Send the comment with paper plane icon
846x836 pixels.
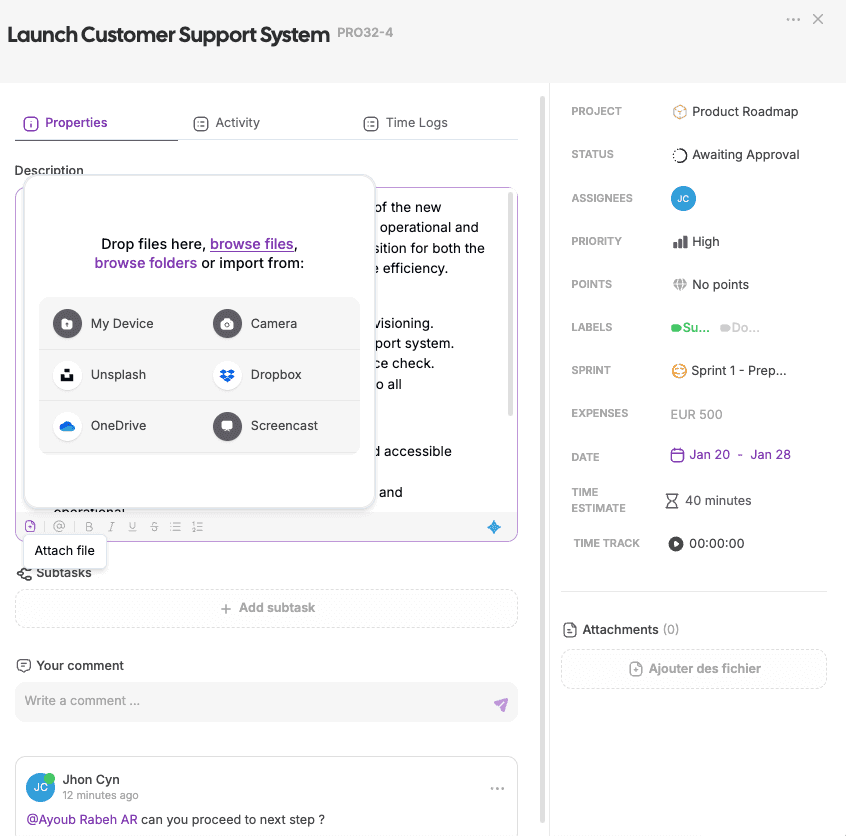pyautogui.click(x=501, y=704)
